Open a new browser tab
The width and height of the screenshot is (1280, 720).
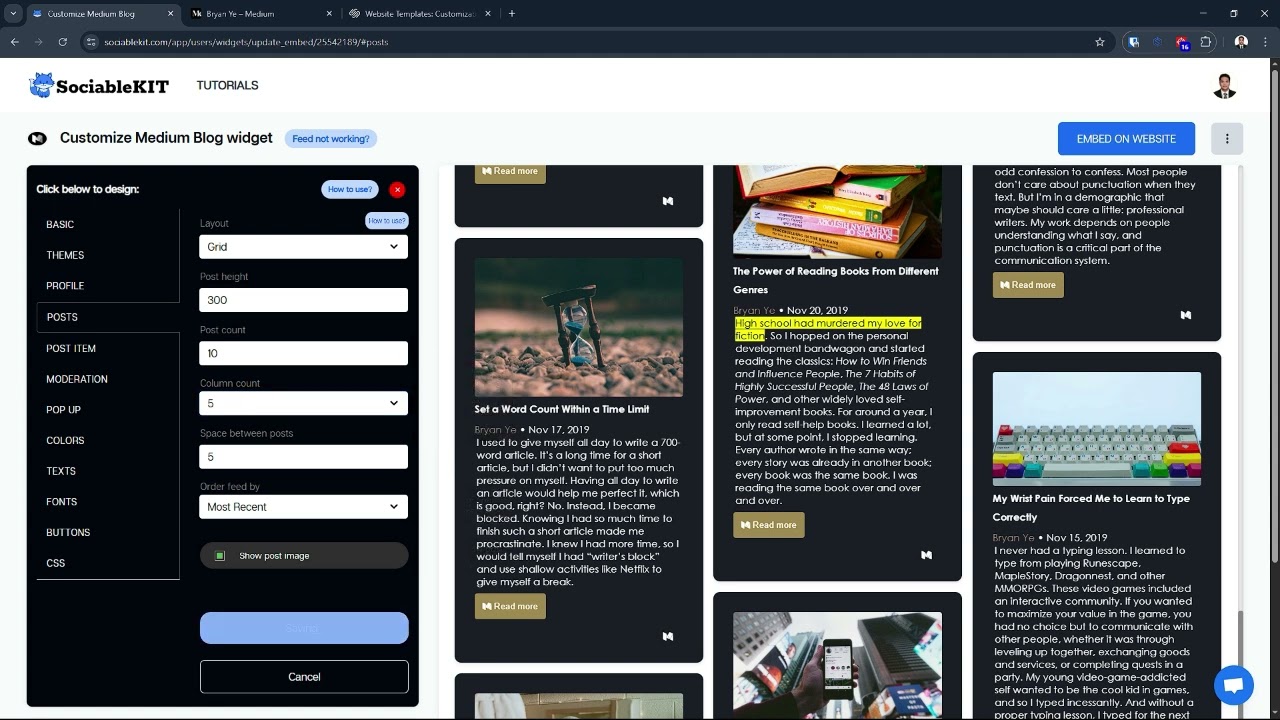tap(512, 14)
